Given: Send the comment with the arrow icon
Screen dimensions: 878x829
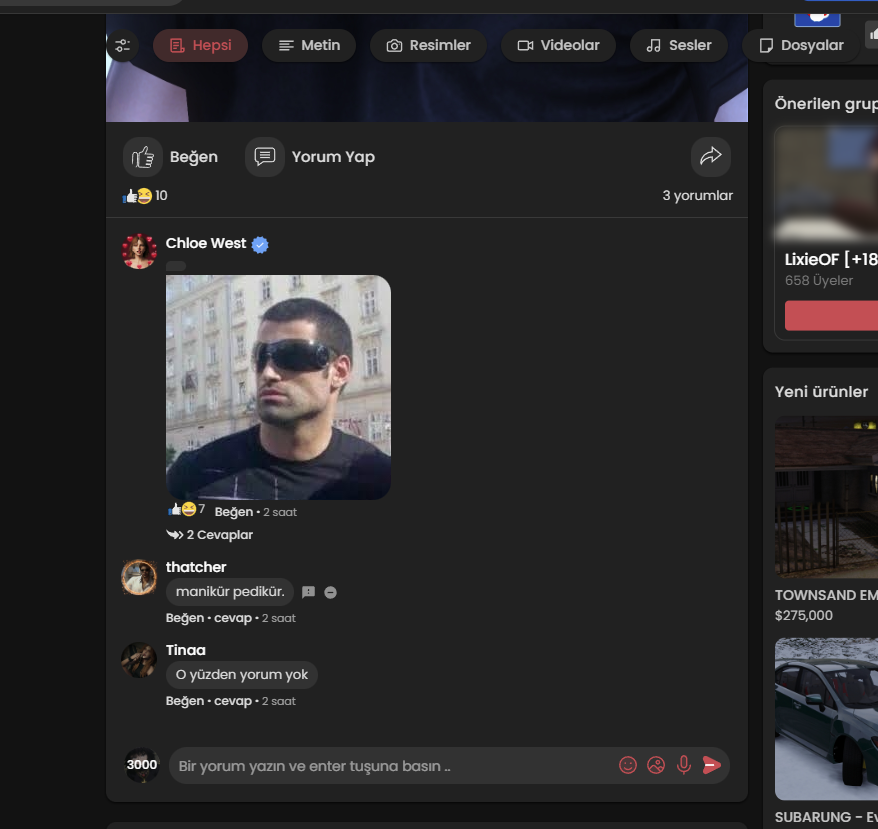Looking at the screenshot, I should tap(711, 765).
